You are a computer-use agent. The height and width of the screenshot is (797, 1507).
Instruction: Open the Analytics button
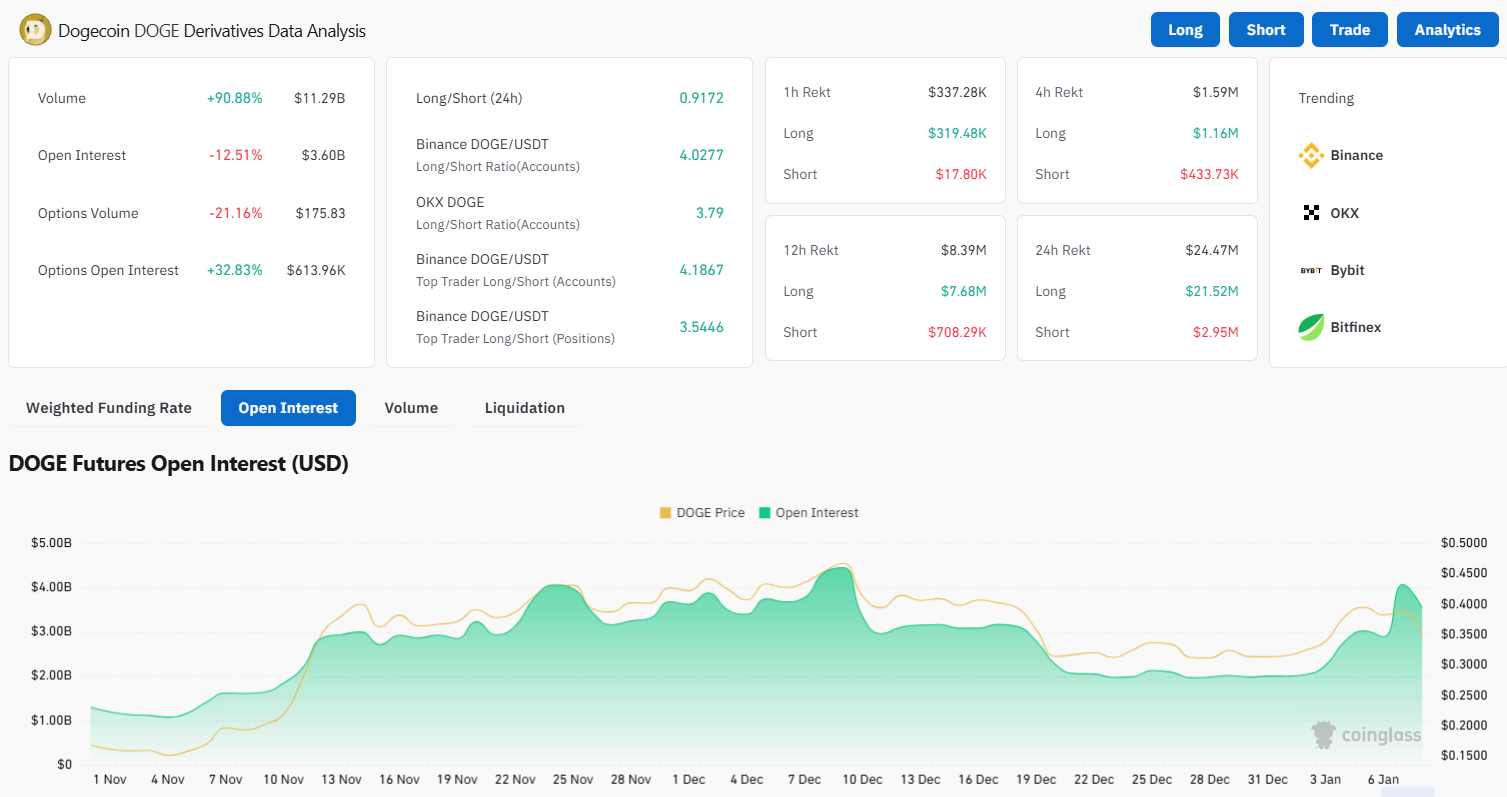point(1447,30)
